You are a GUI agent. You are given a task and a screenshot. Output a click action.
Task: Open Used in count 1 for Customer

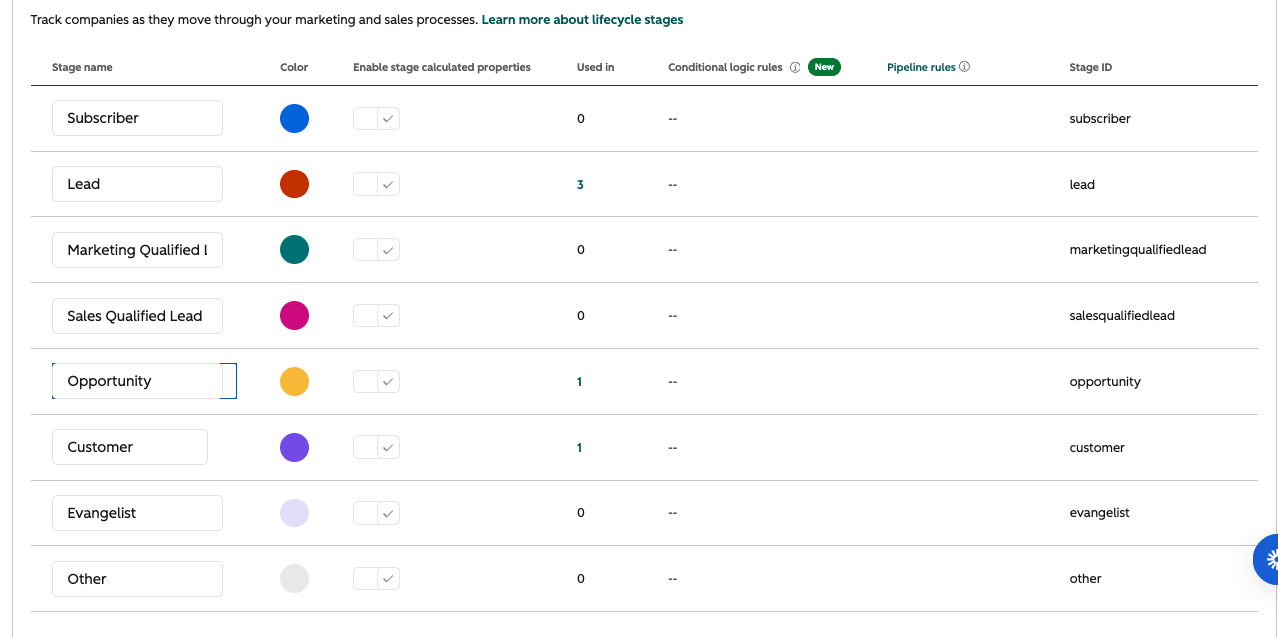click(x=580, y=448)
